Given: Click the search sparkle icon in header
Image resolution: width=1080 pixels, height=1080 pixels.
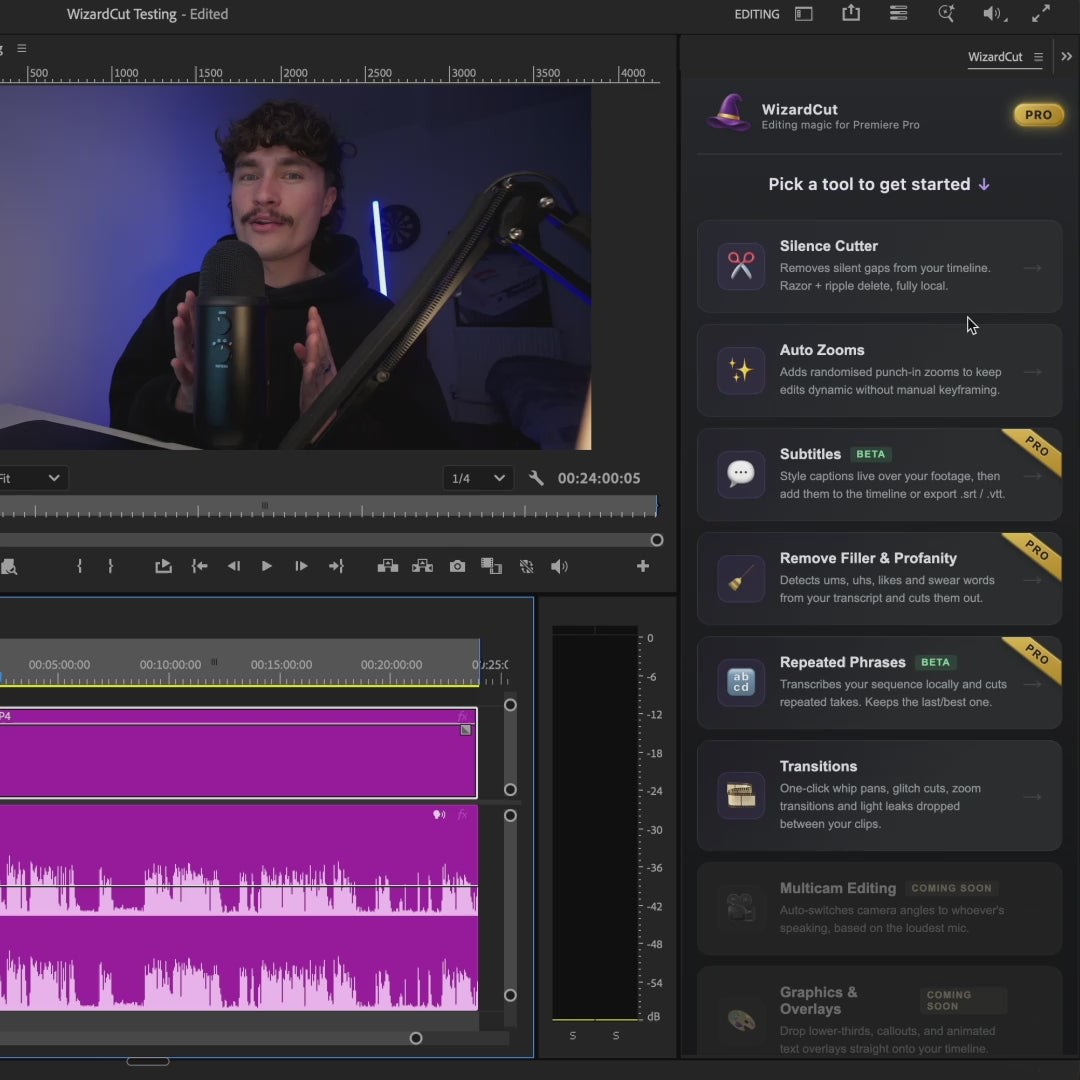Looking at the screenshot, I should point(946,13).
